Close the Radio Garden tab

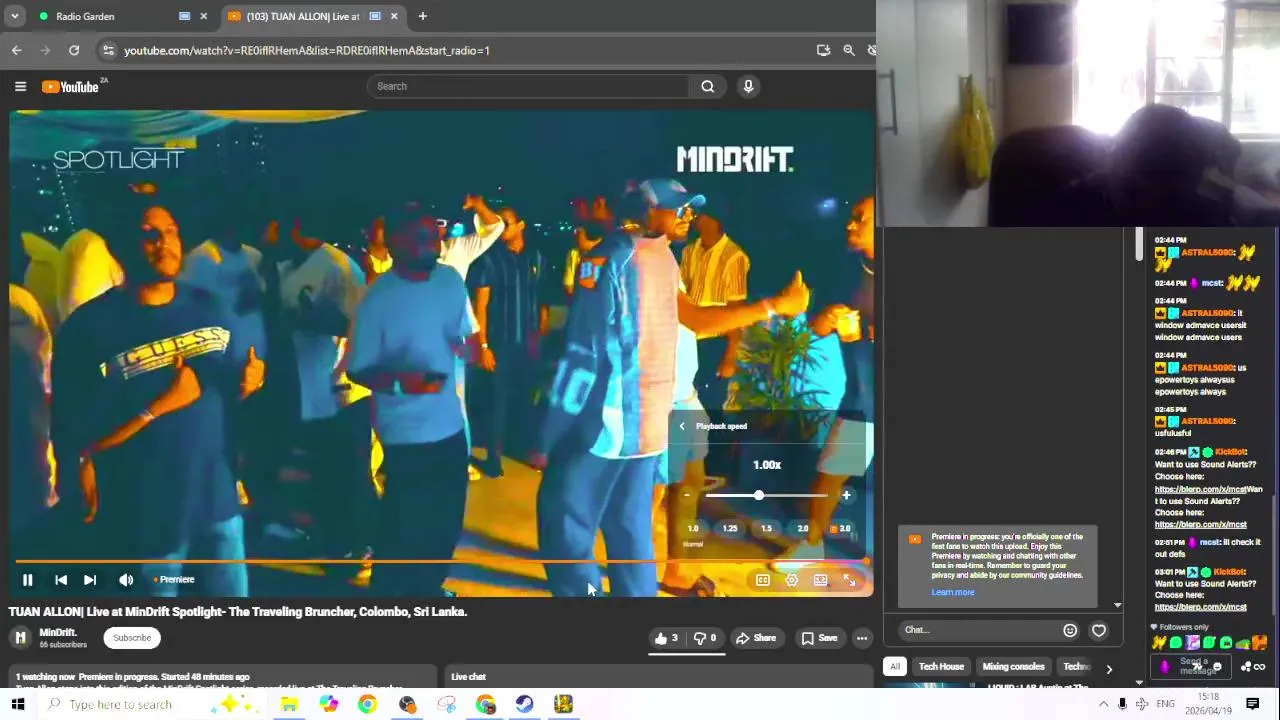pos(204,16)
